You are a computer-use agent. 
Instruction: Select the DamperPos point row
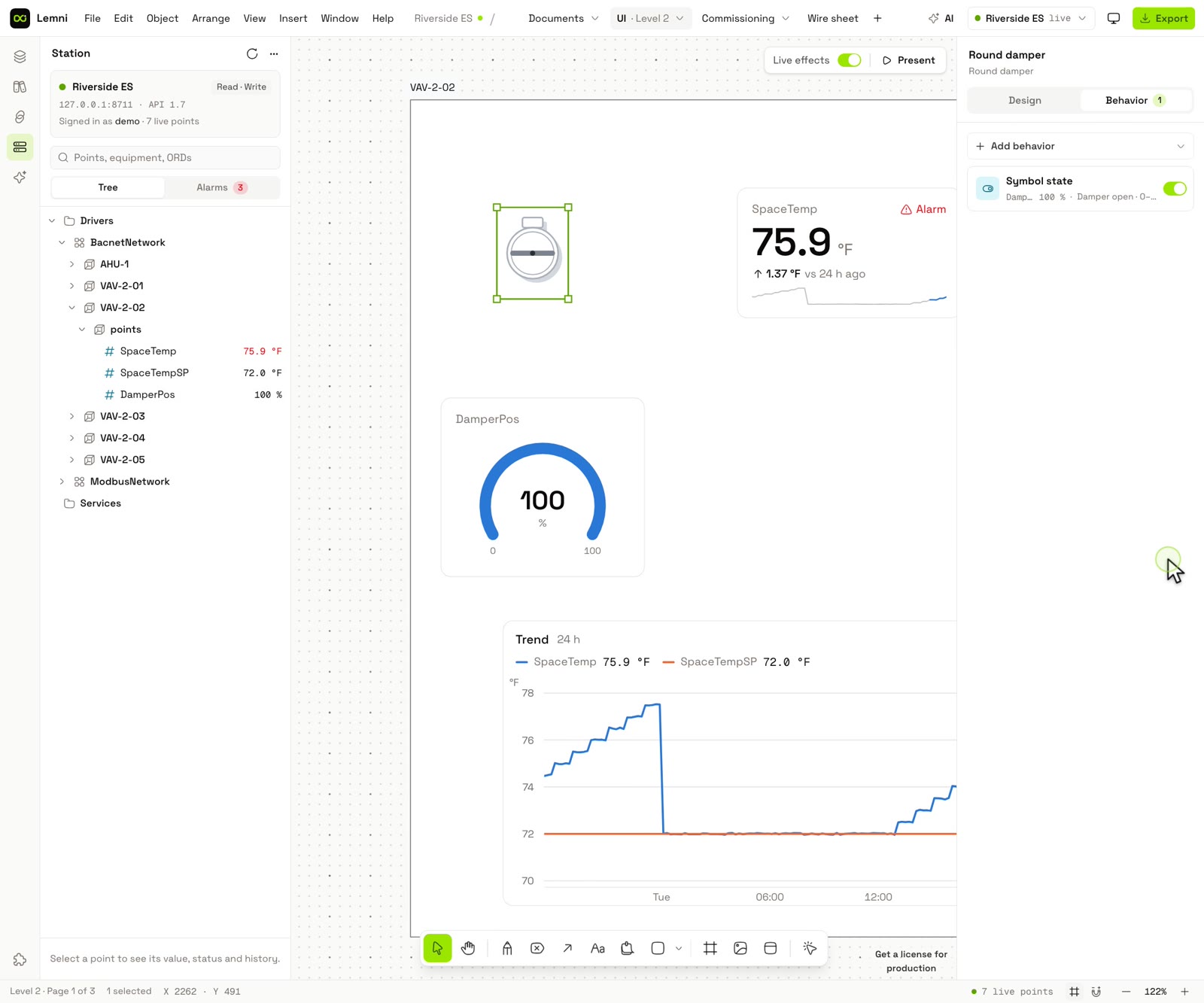[x=166, y=394]
